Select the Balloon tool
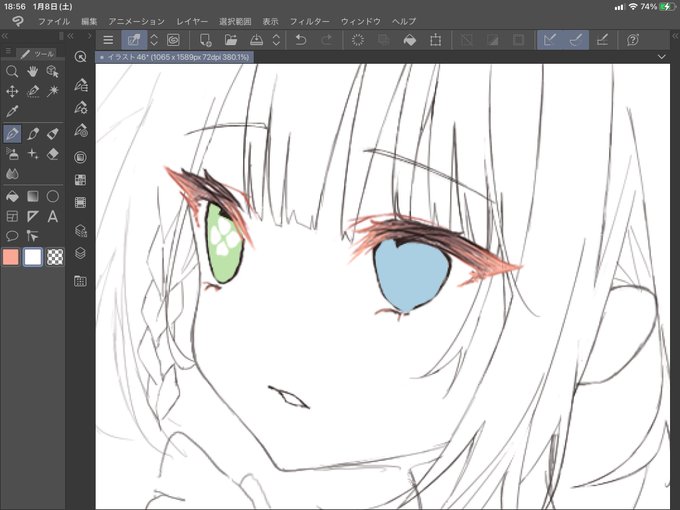This screenshot has width=680, height=510. pos(12,236)
